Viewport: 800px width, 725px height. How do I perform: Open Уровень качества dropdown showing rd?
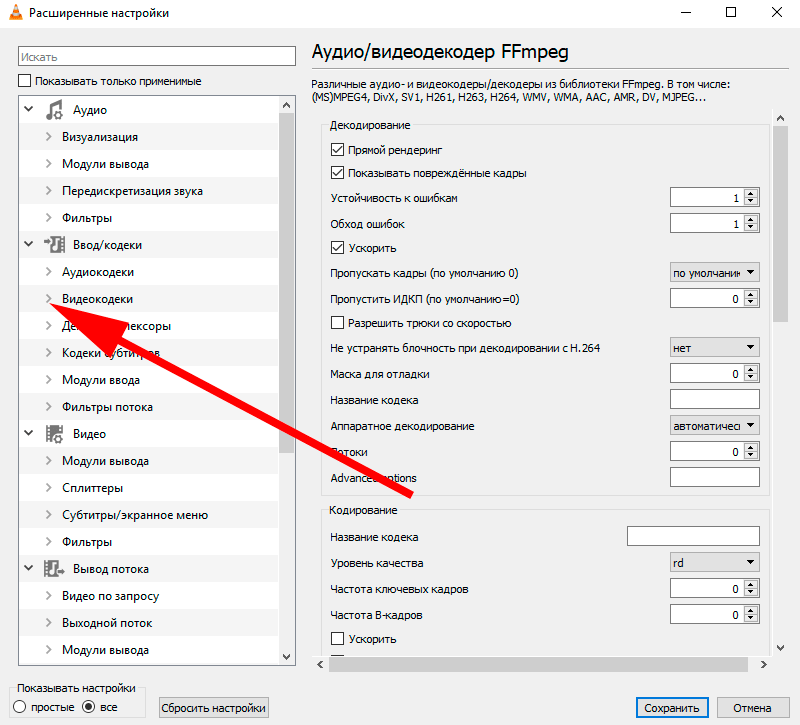pyautogui.click(x=714, y=563)
